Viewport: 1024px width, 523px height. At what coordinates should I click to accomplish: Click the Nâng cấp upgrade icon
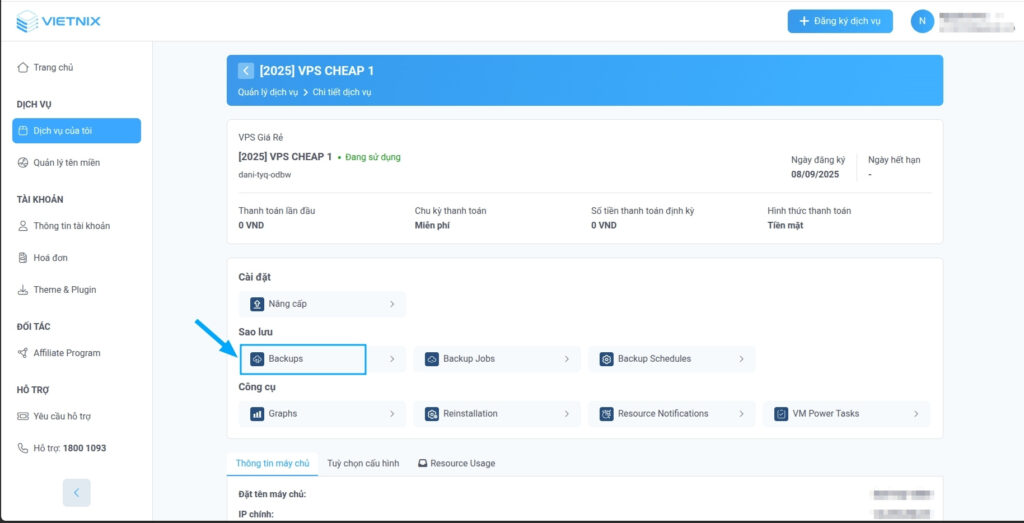(257, 304)
